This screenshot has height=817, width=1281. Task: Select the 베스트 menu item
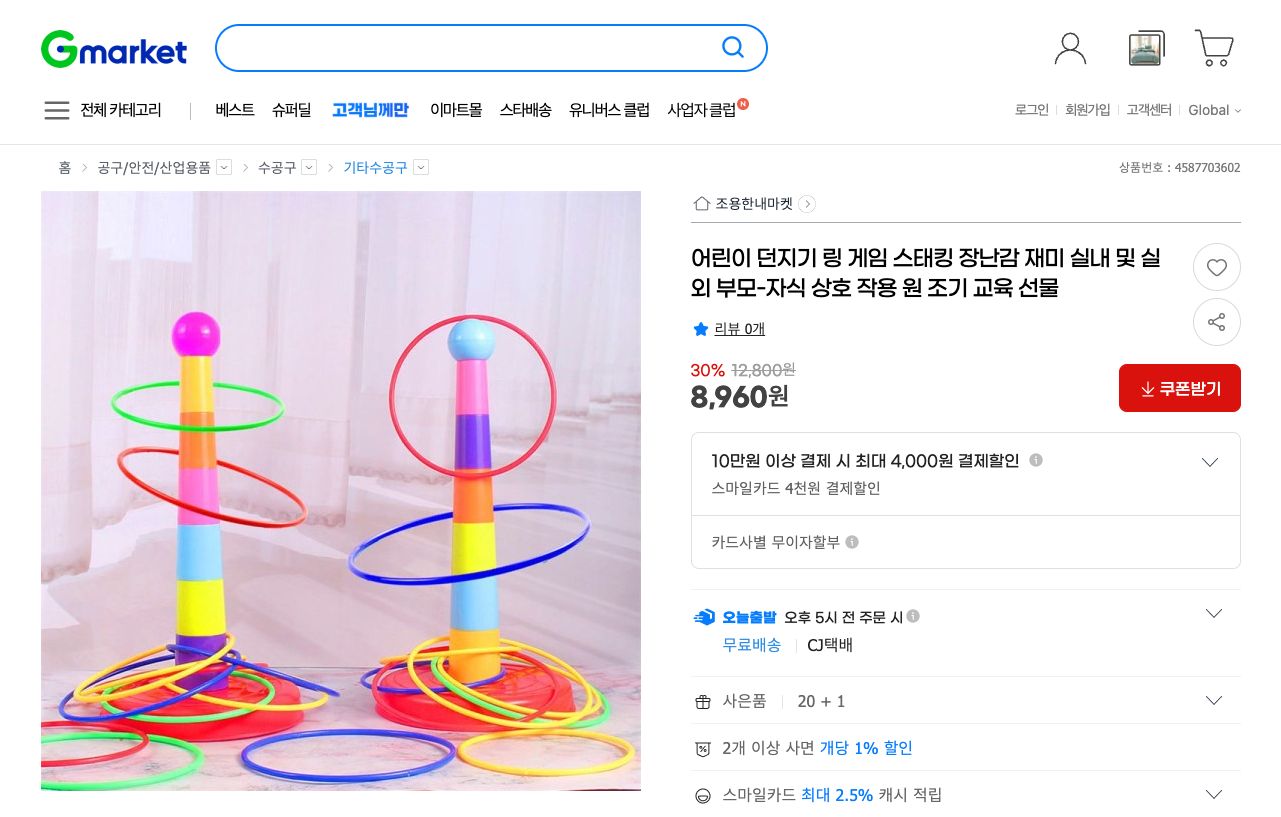tap(233, 110)
